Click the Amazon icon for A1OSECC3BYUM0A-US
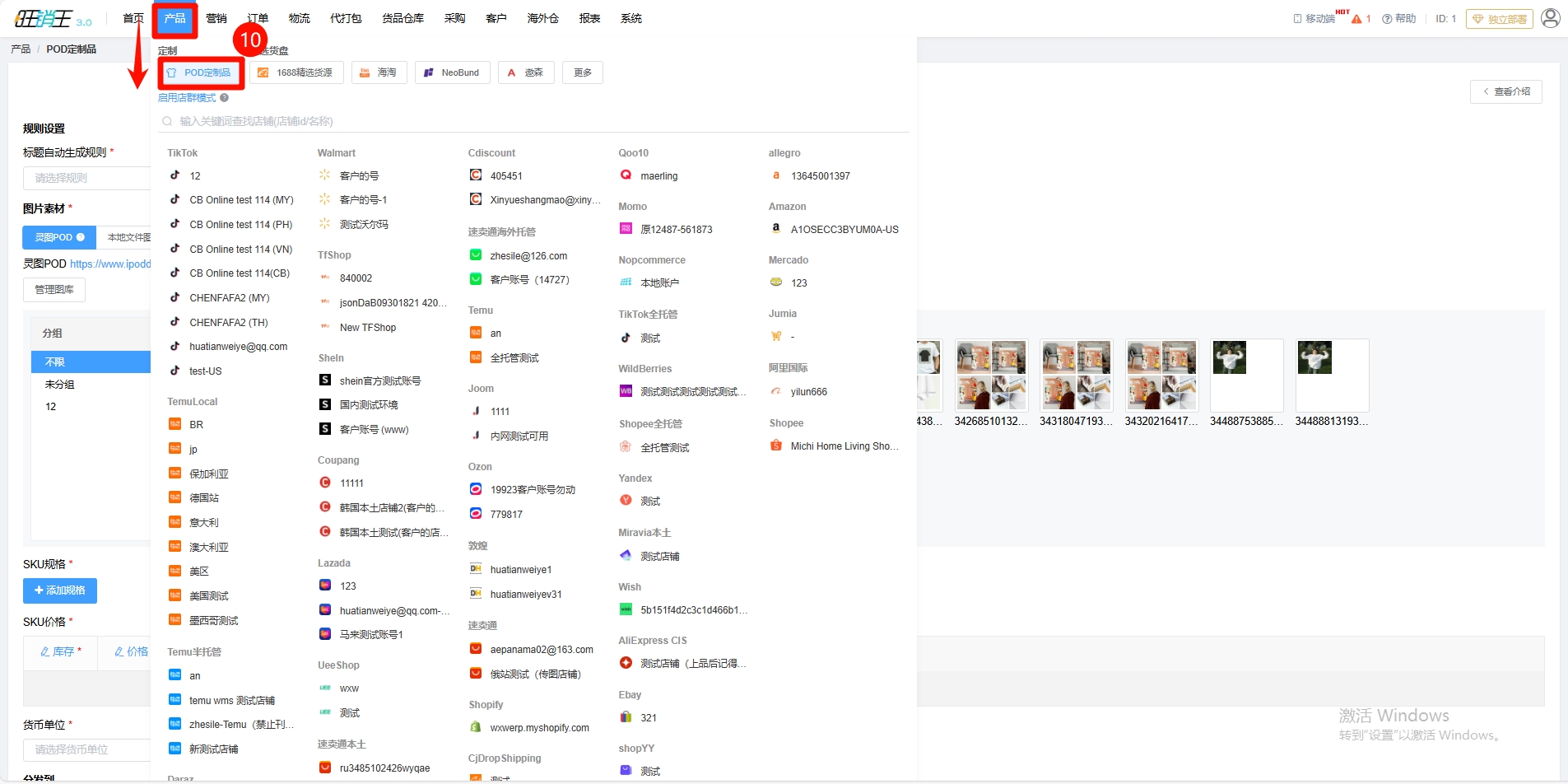 775,229
